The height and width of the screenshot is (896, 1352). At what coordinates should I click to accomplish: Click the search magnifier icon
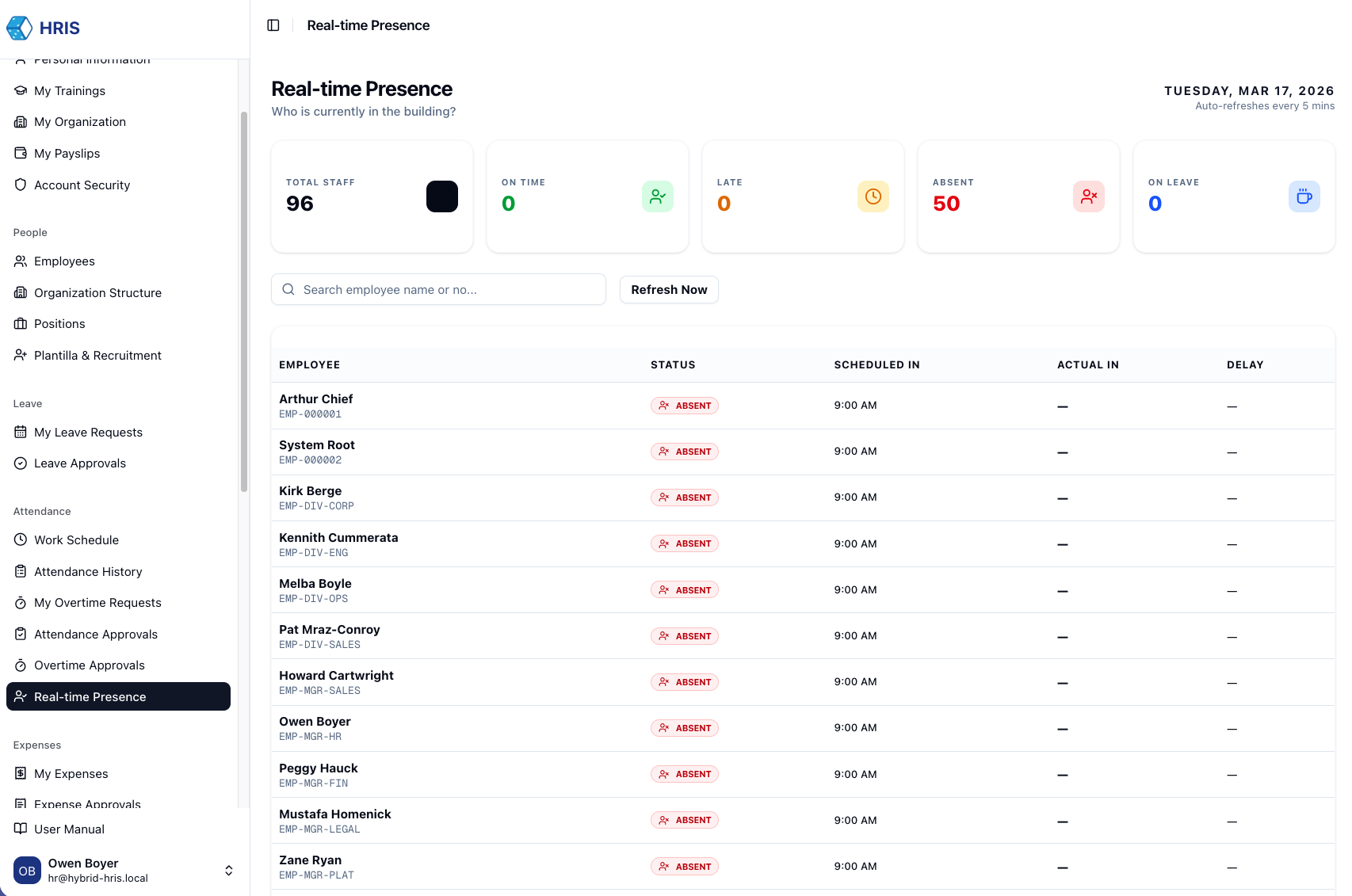coord(288,290)
